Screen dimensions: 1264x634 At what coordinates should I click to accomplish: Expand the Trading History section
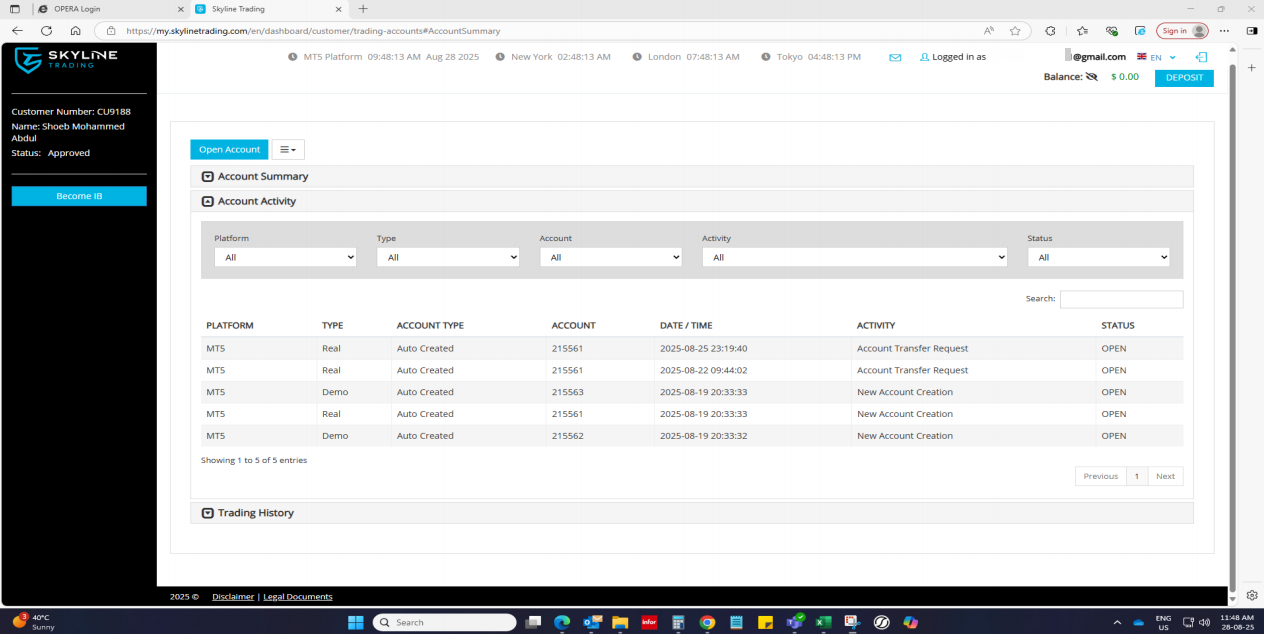(208, 513)
